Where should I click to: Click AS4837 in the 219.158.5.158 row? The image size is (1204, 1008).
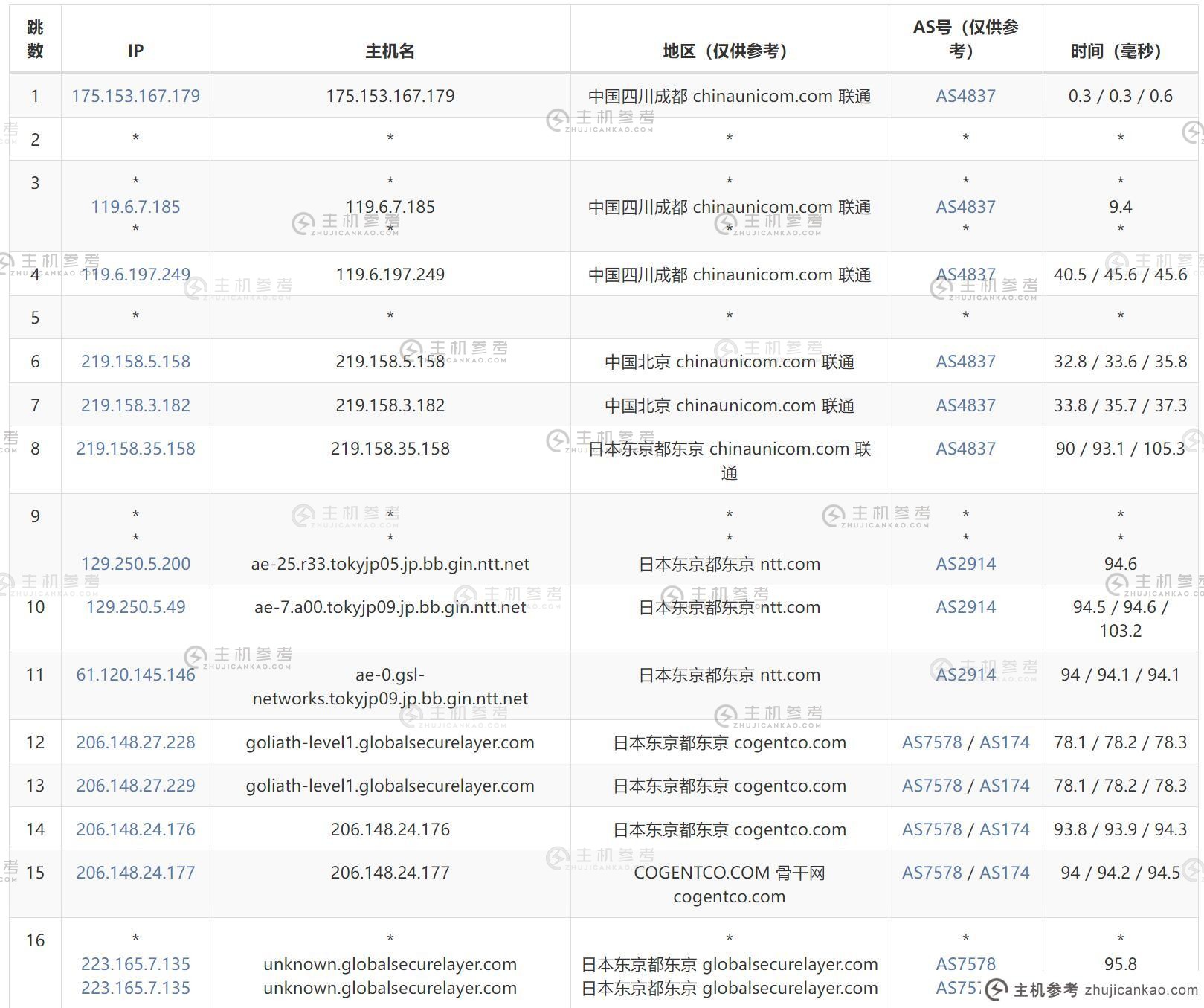pyautogui.click(x=965, y=362)
